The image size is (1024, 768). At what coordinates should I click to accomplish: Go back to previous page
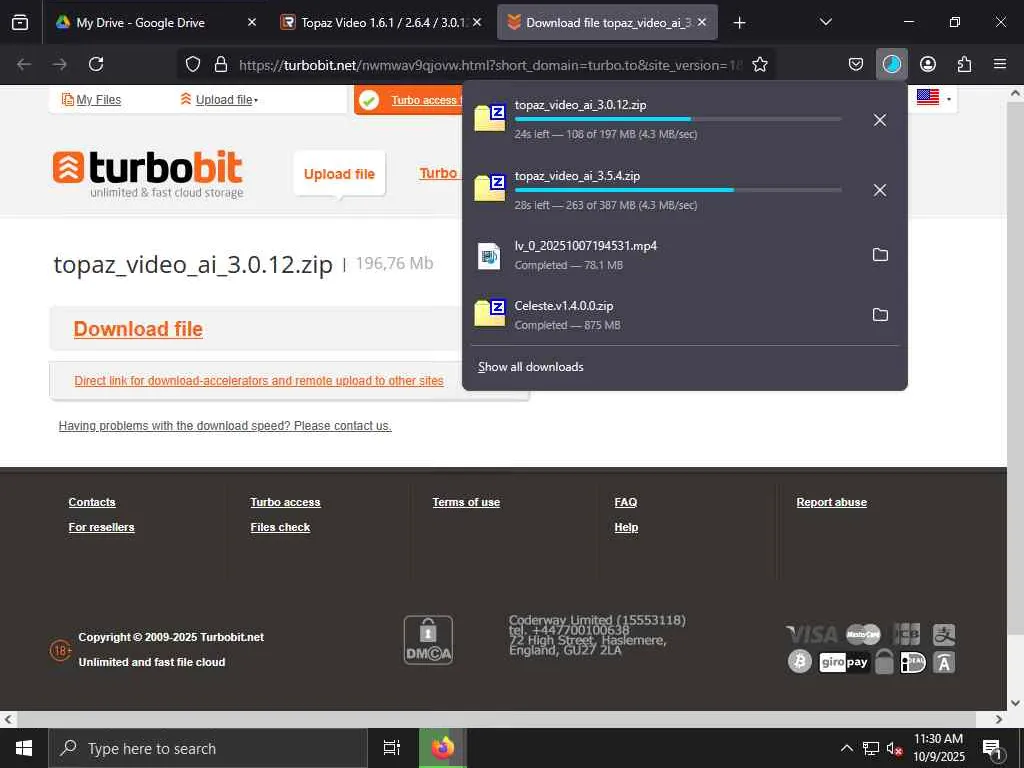(x=24, y=64)
